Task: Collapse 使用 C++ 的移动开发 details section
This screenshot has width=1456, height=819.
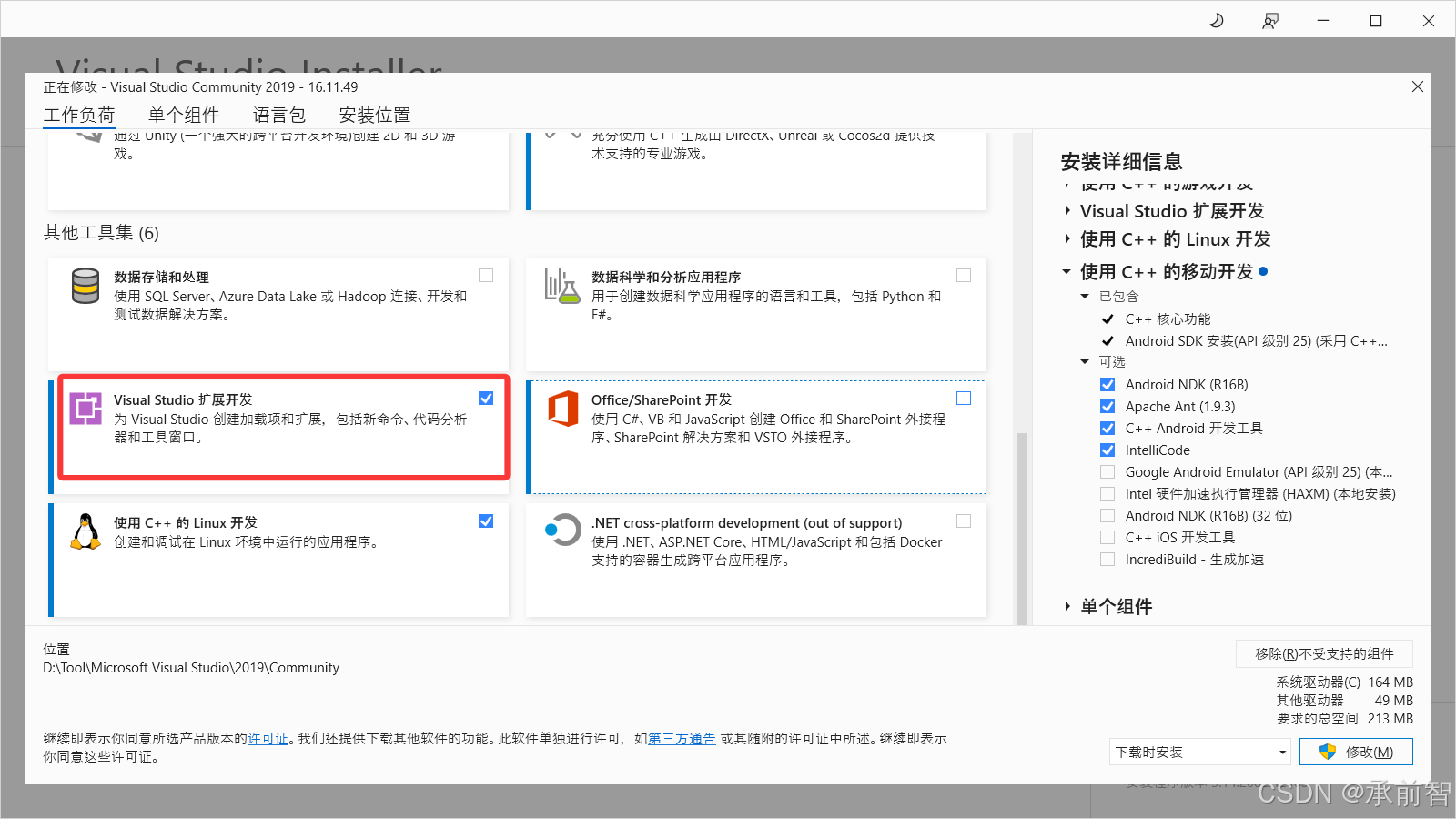Action: tap(1067, 271)
